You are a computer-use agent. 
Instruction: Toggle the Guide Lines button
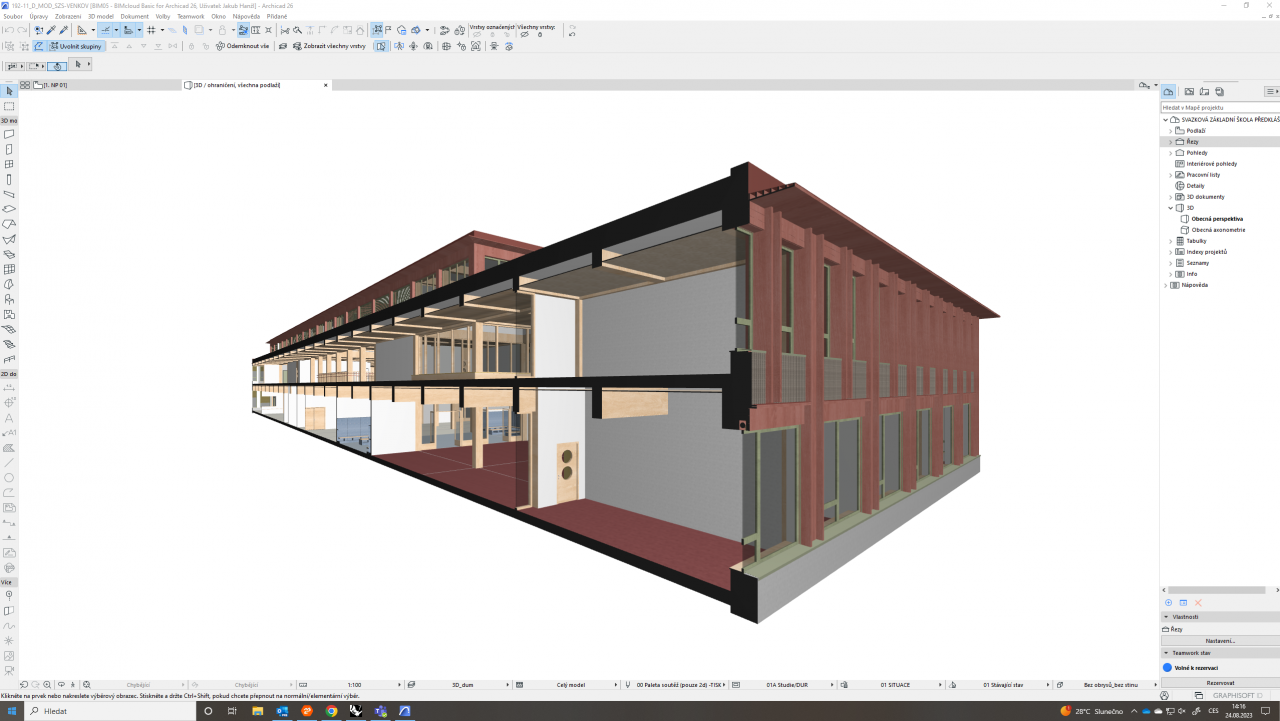point(105,30)
